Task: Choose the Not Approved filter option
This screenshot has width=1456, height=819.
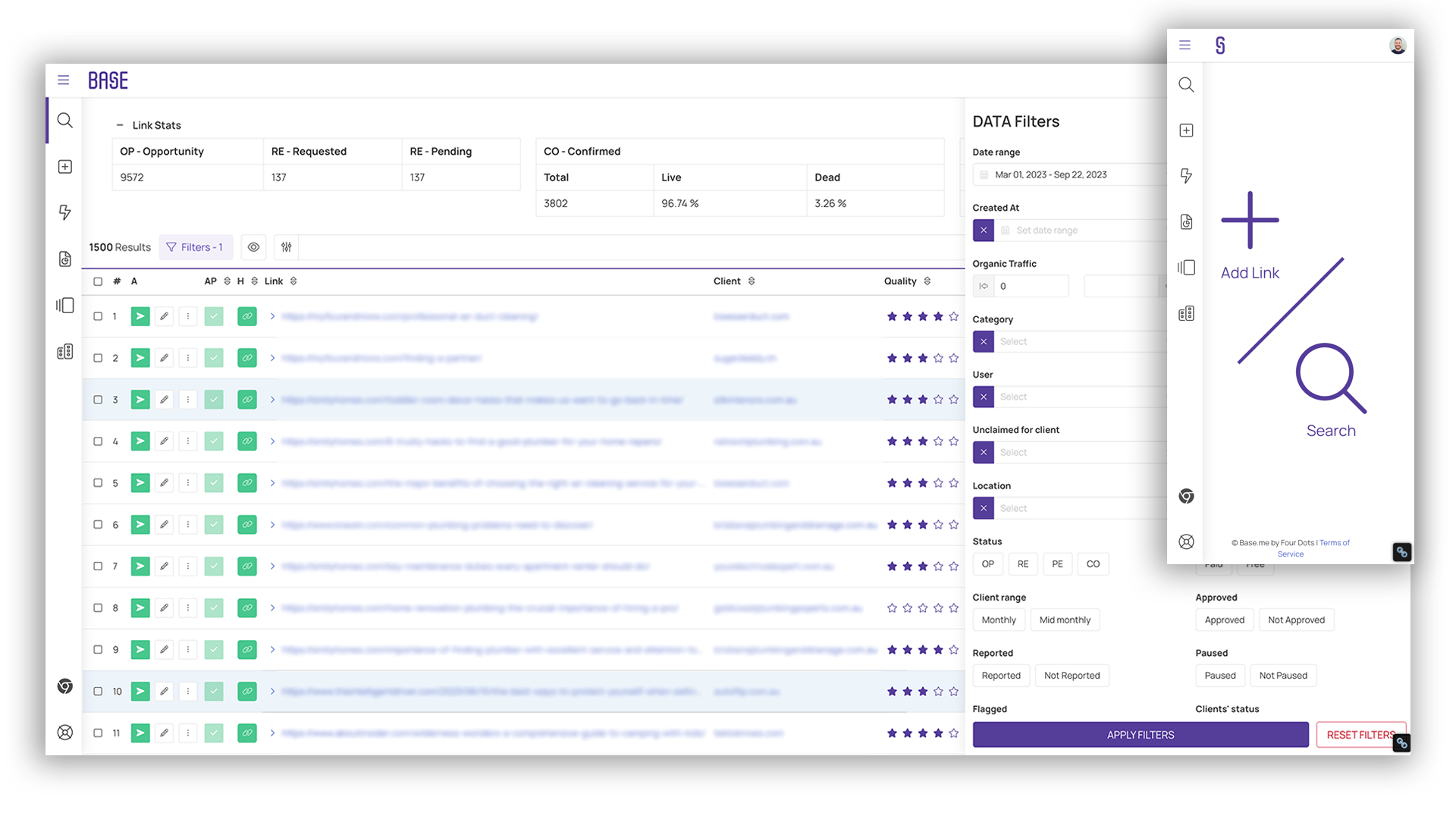Action: point(1297,620)
